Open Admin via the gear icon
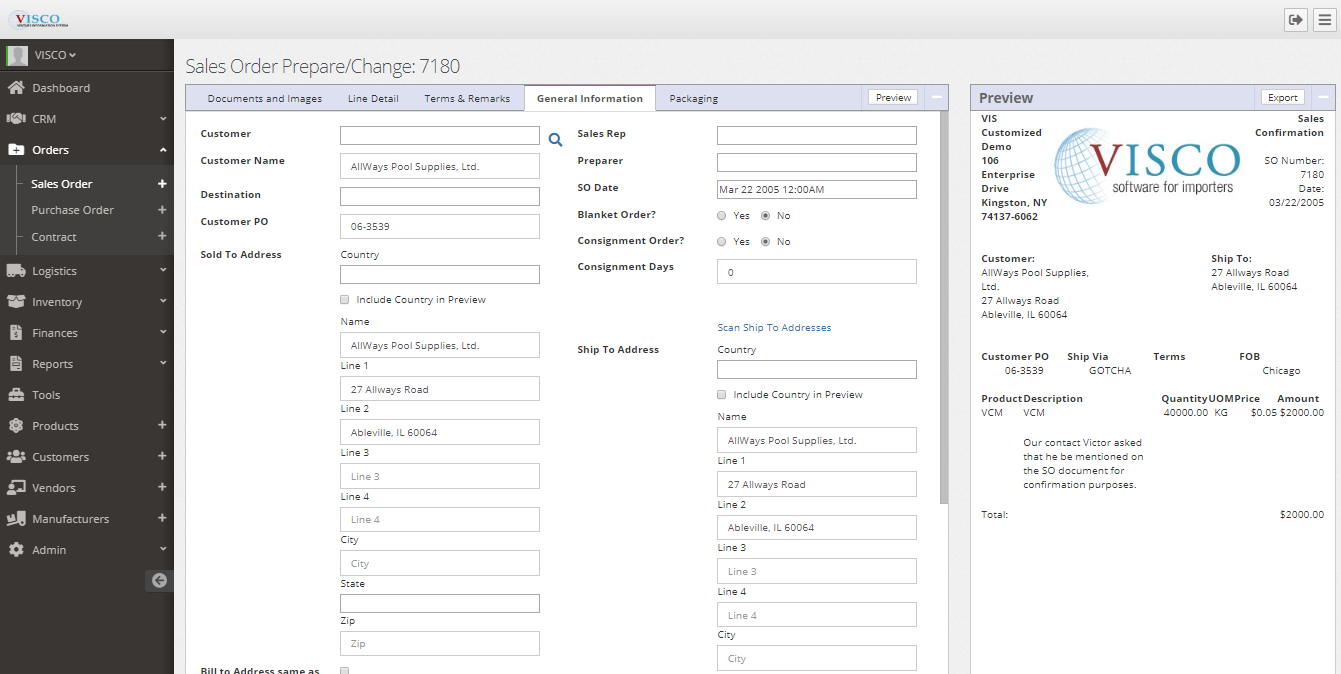The width and height of the screenshot is (1341, 674). (x=16, y=549)
